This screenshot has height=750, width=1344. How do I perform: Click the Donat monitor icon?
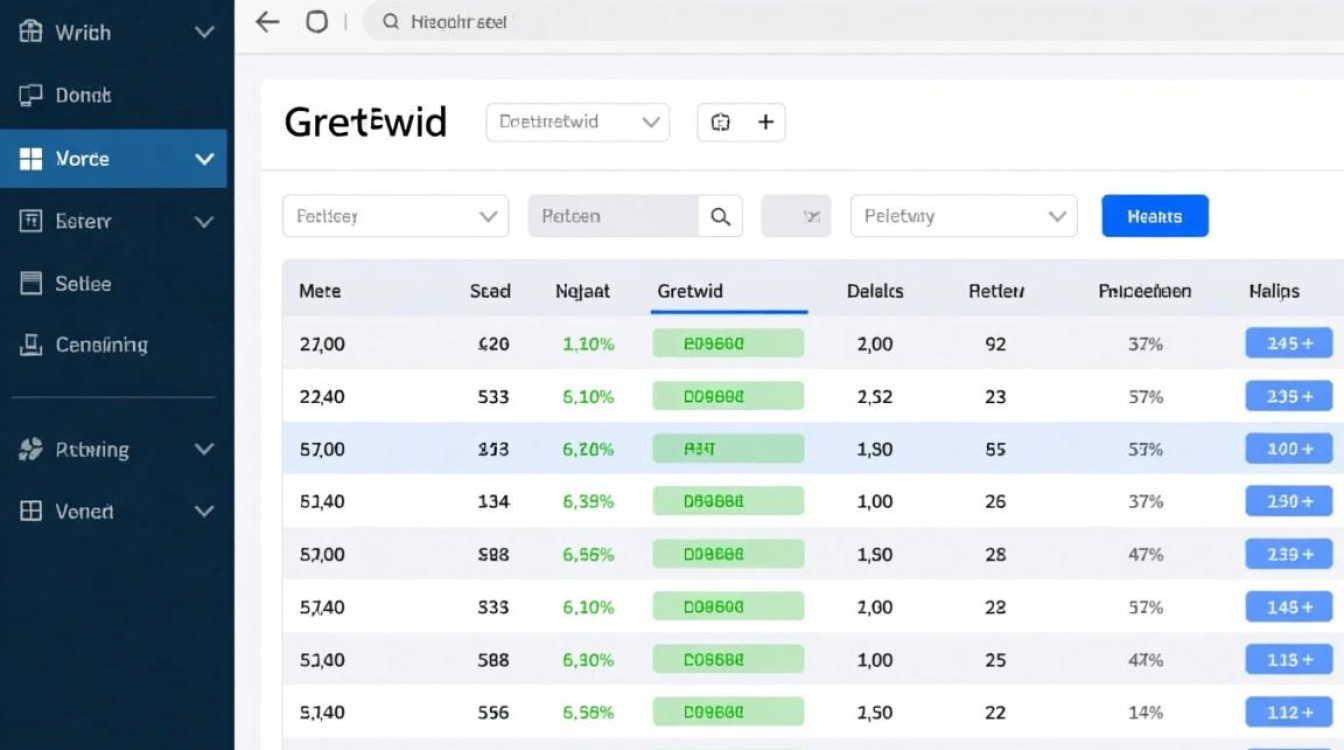33,95
